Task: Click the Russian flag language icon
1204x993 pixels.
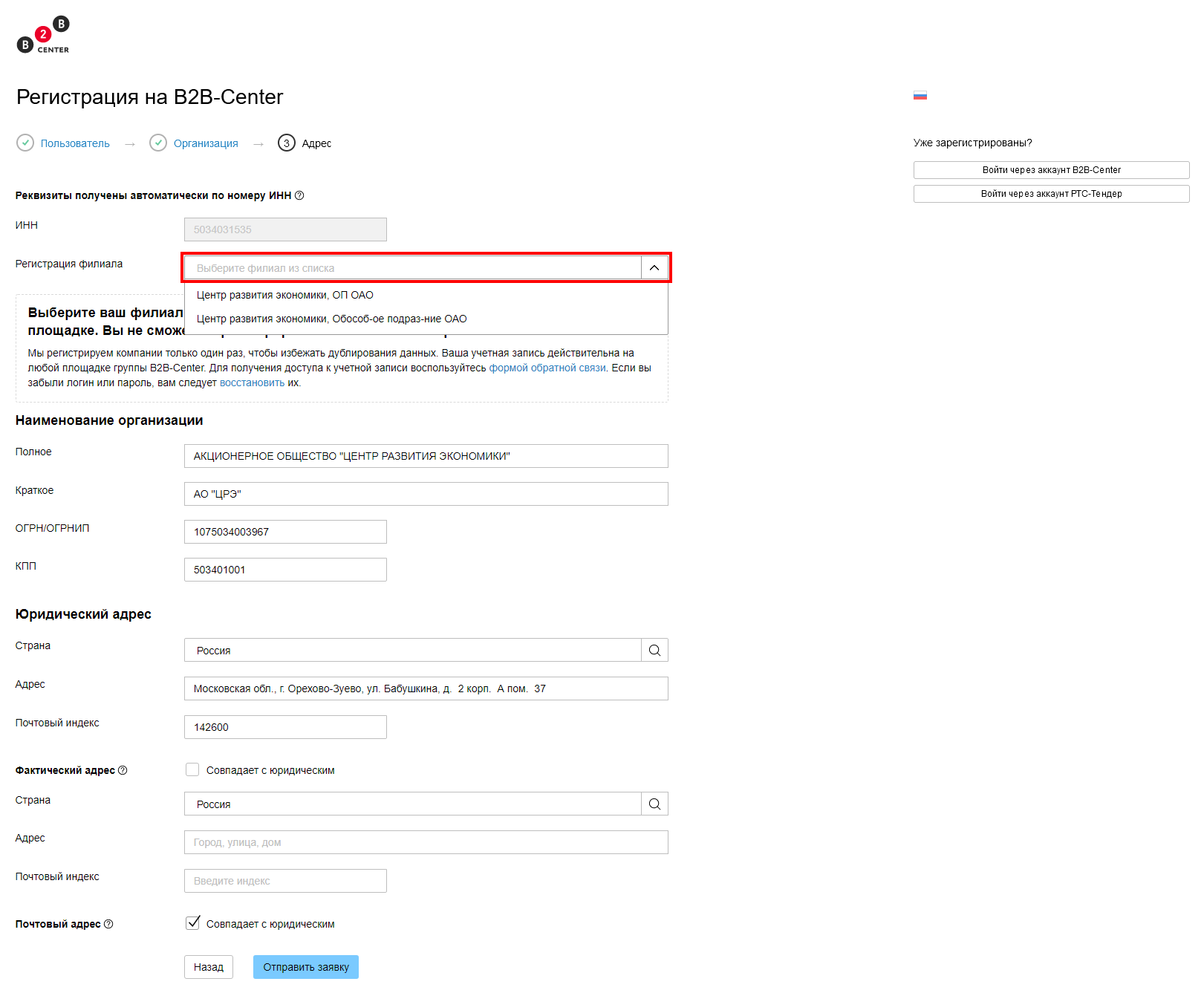Action: coord(920,95)
